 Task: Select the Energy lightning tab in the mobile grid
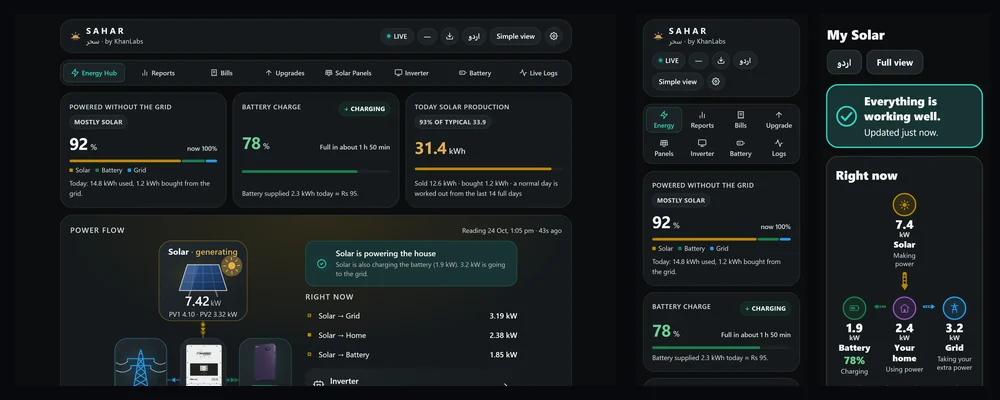coord(664,119)
